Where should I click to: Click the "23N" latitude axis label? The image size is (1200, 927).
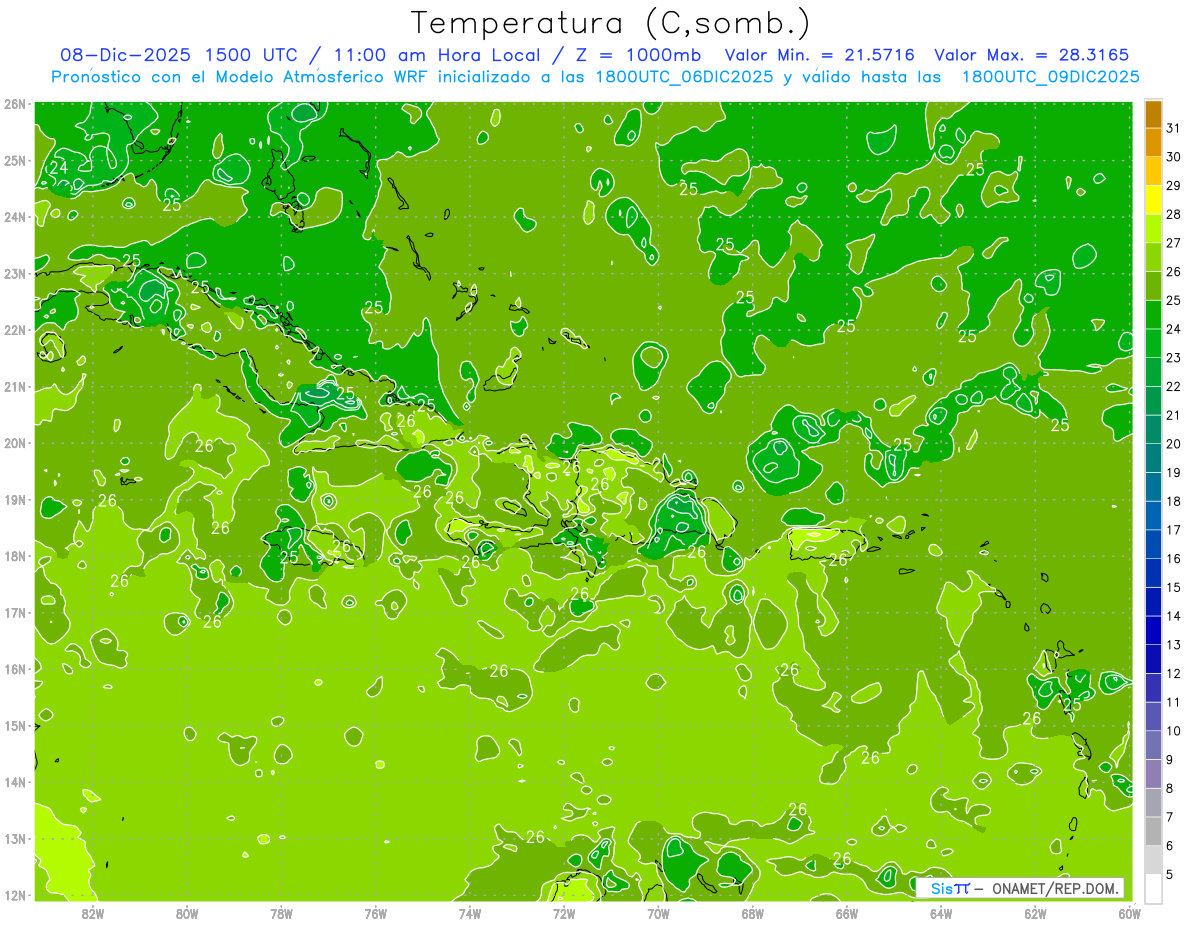click(x=15, y=273)
